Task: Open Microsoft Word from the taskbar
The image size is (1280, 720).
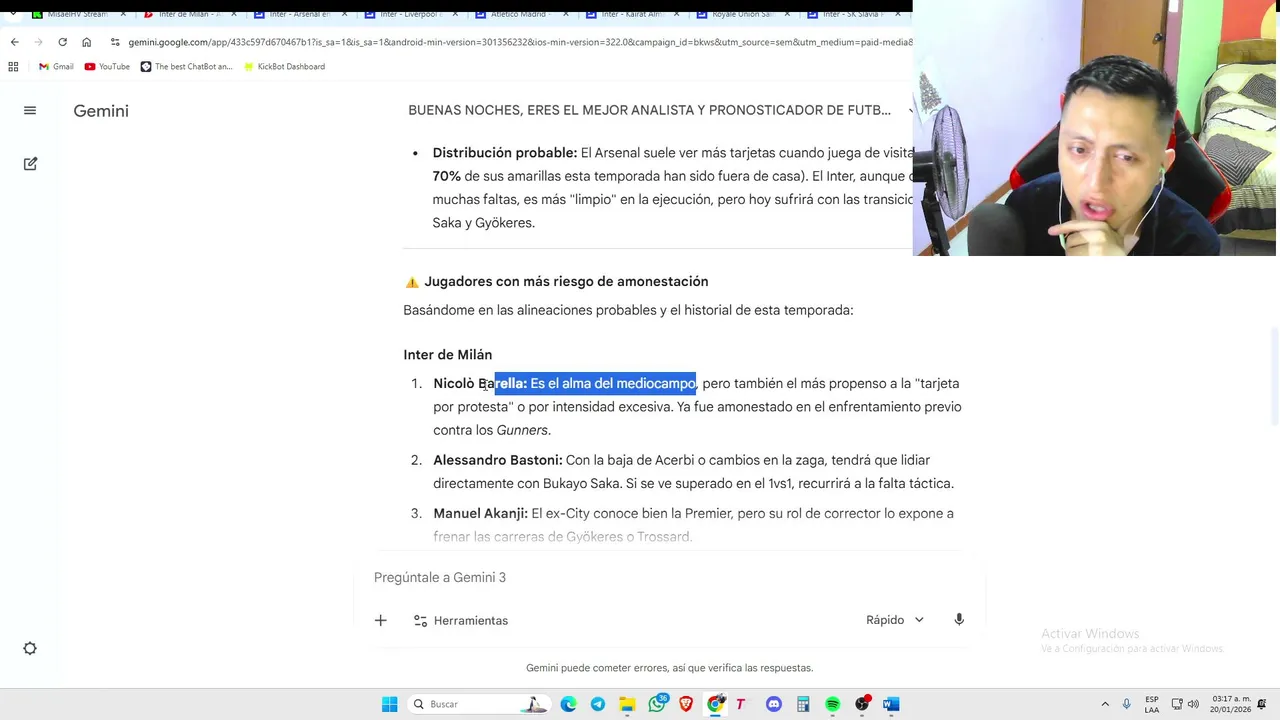Action: coord(891,704)
